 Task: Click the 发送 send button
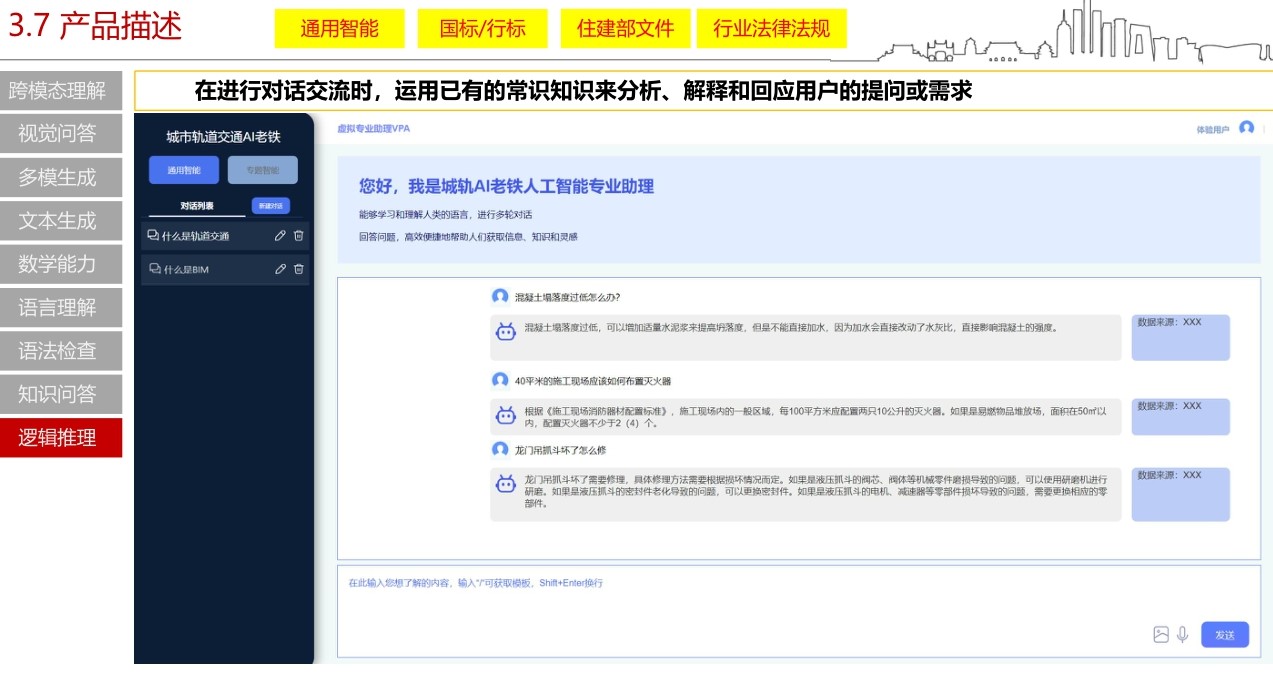pos(1225,634)
